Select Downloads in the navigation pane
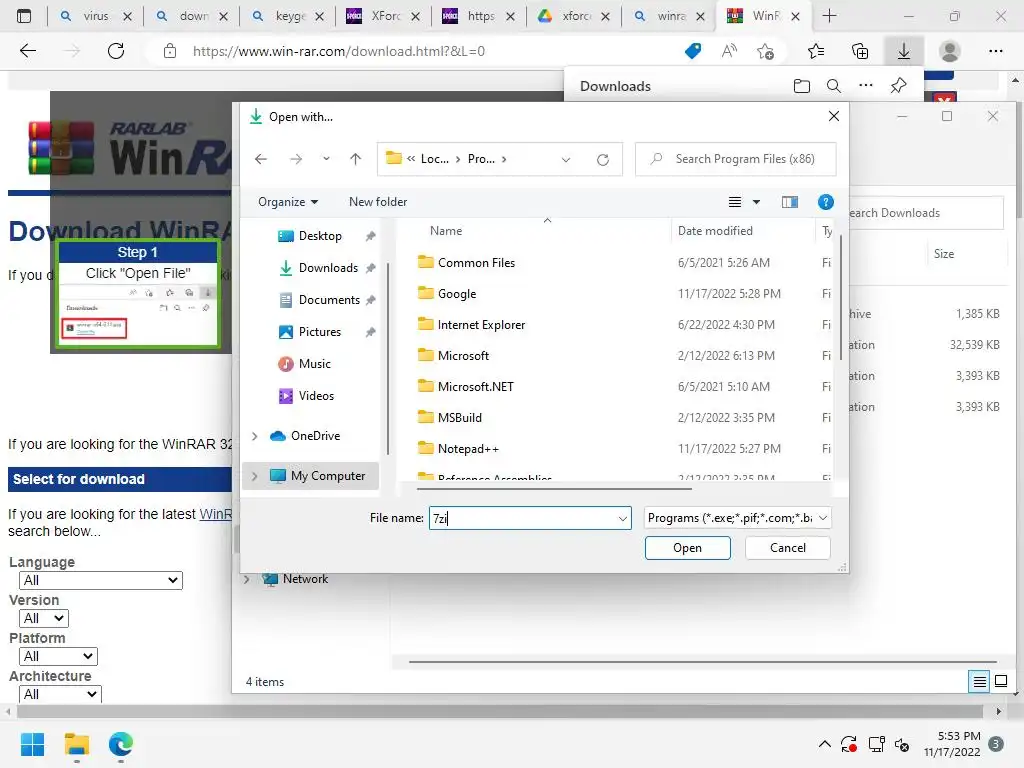This screenshot has width=1024, height=768. [x=328, y=268]
